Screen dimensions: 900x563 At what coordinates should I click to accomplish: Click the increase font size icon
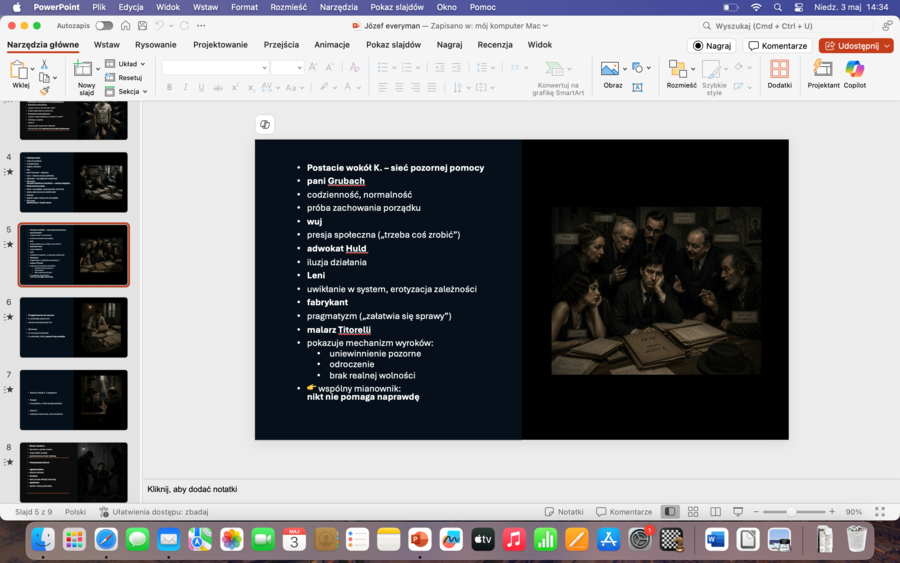(x=313, y=67)
